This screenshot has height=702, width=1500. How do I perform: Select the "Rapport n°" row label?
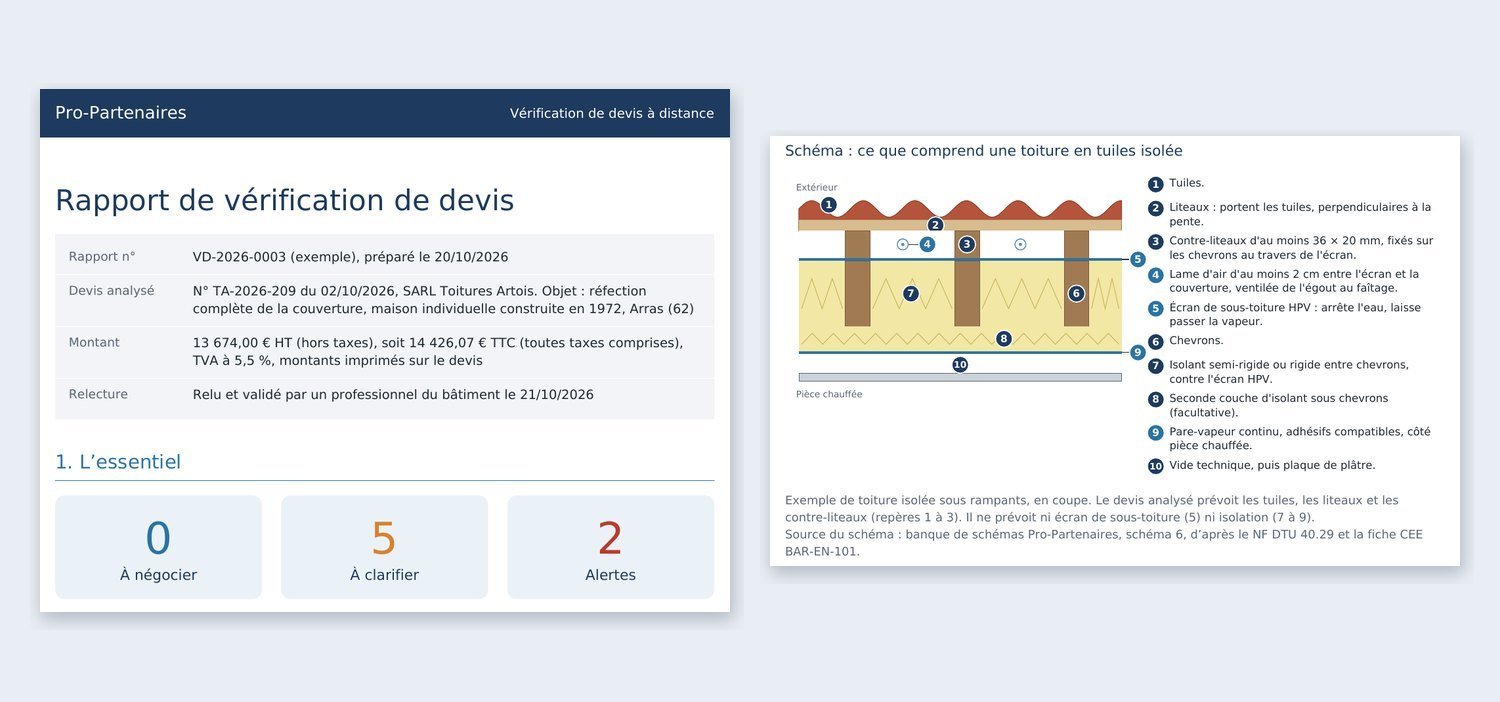coord(102,256)
